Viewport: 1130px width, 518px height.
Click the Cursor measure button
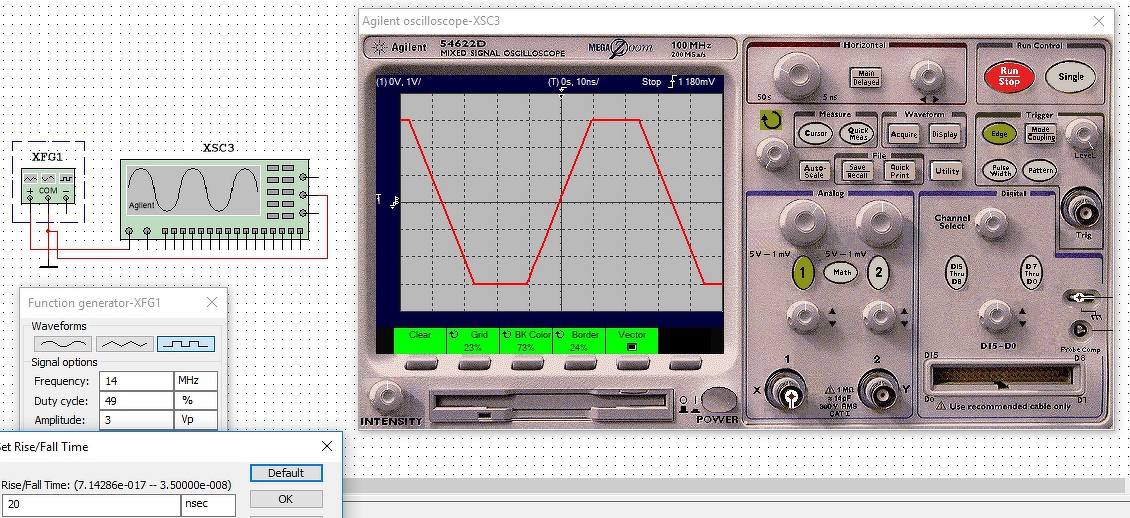(815, 133)
